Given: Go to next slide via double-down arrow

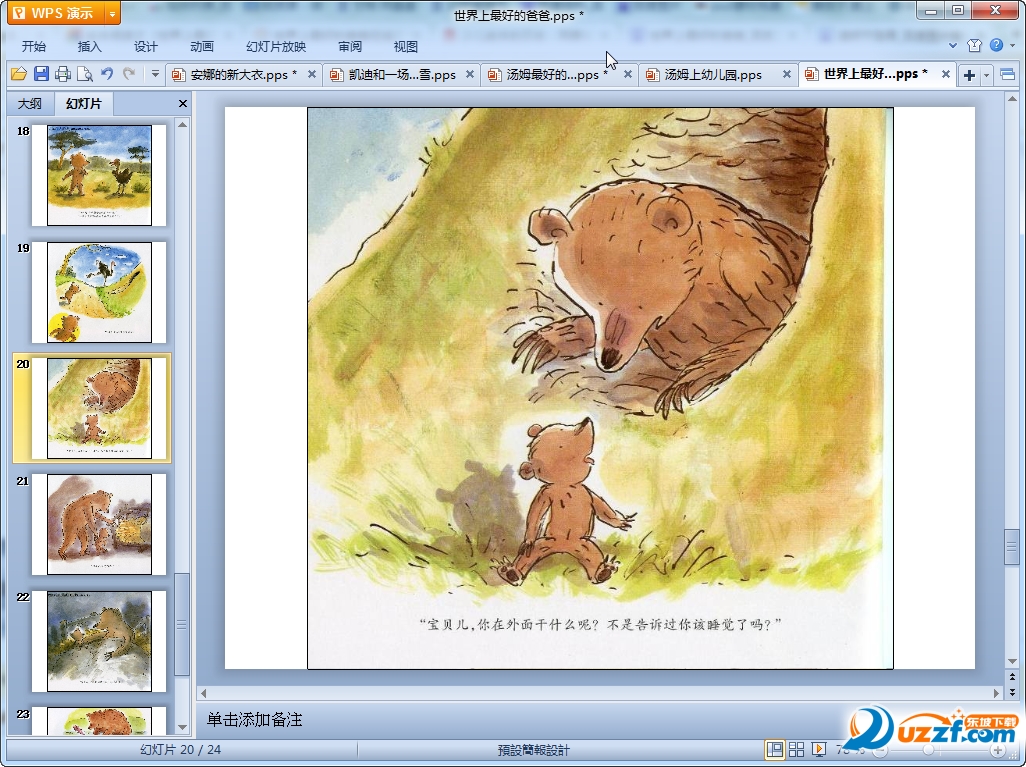Looking at the screenshot, I should pos(1012,691).
